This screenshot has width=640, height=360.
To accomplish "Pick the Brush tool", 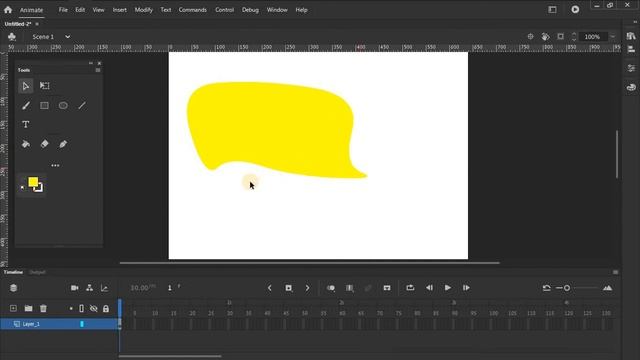I will pos(26,106).
